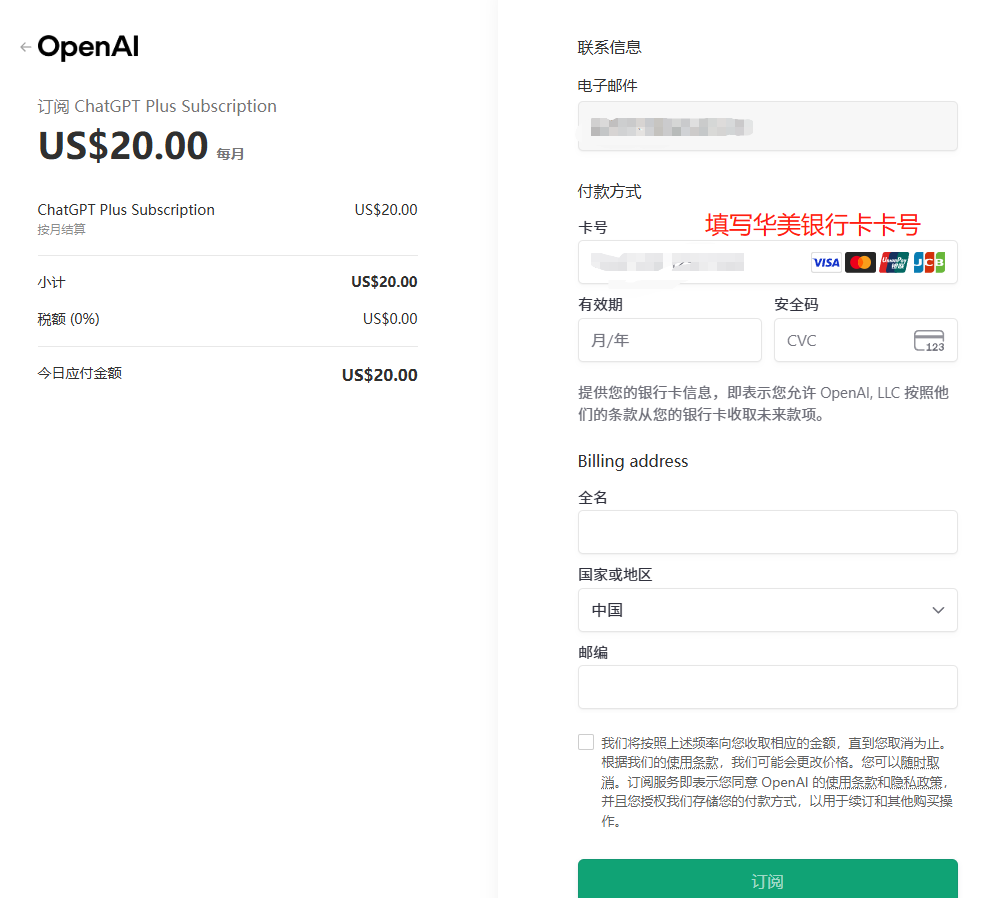Viewport: 1001px width, 898px height.
Task: Click the Visa card icon
Action: pos(826,262)
